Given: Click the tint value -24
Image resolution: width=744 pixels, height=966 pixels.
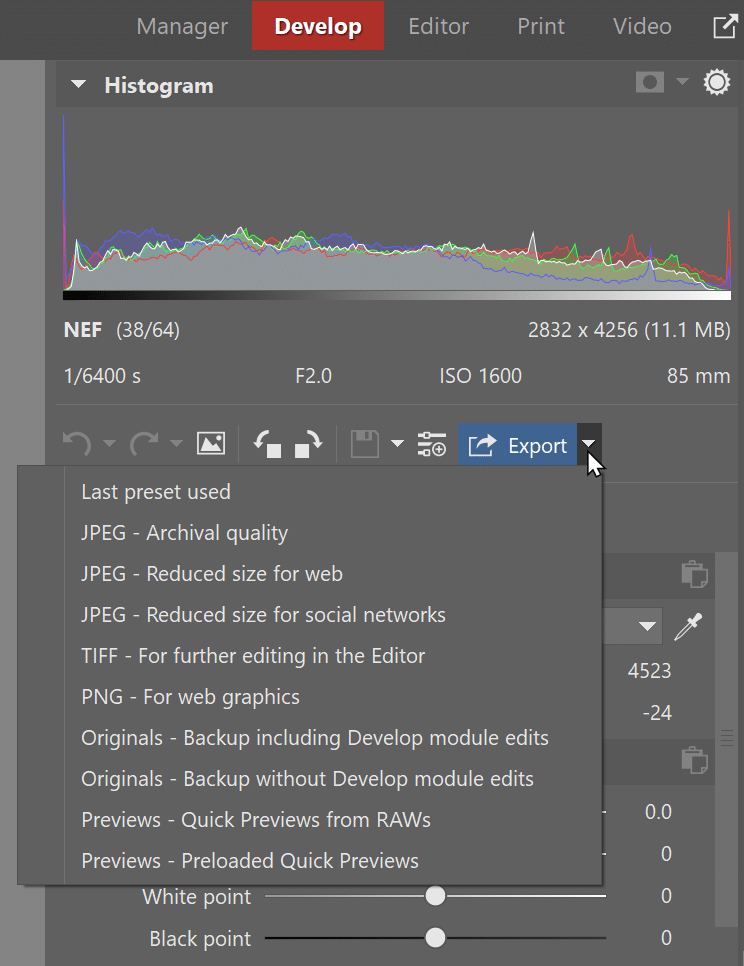Looking at the screenshot, I should (657, 713).
